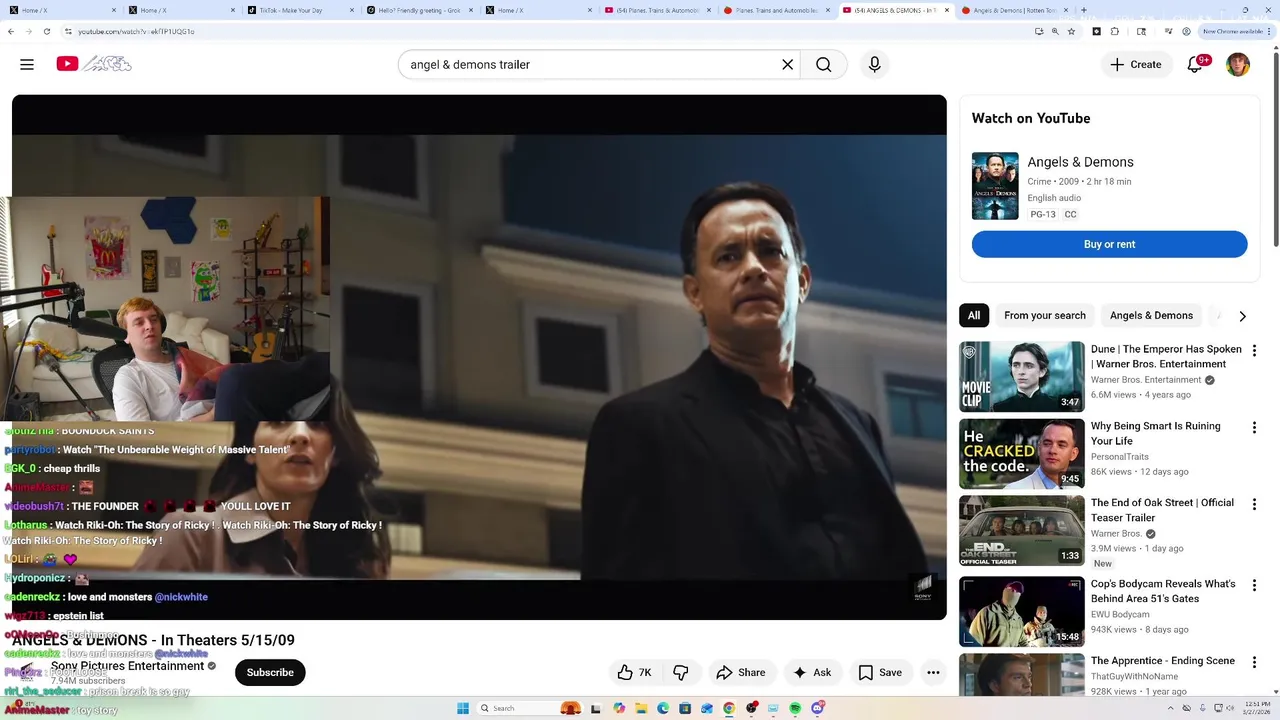Screen dimensions: 1280x720
Task: Click Buy or rent for Angels & Demons
Action: pyautogui.click(x=1109, y=244)
